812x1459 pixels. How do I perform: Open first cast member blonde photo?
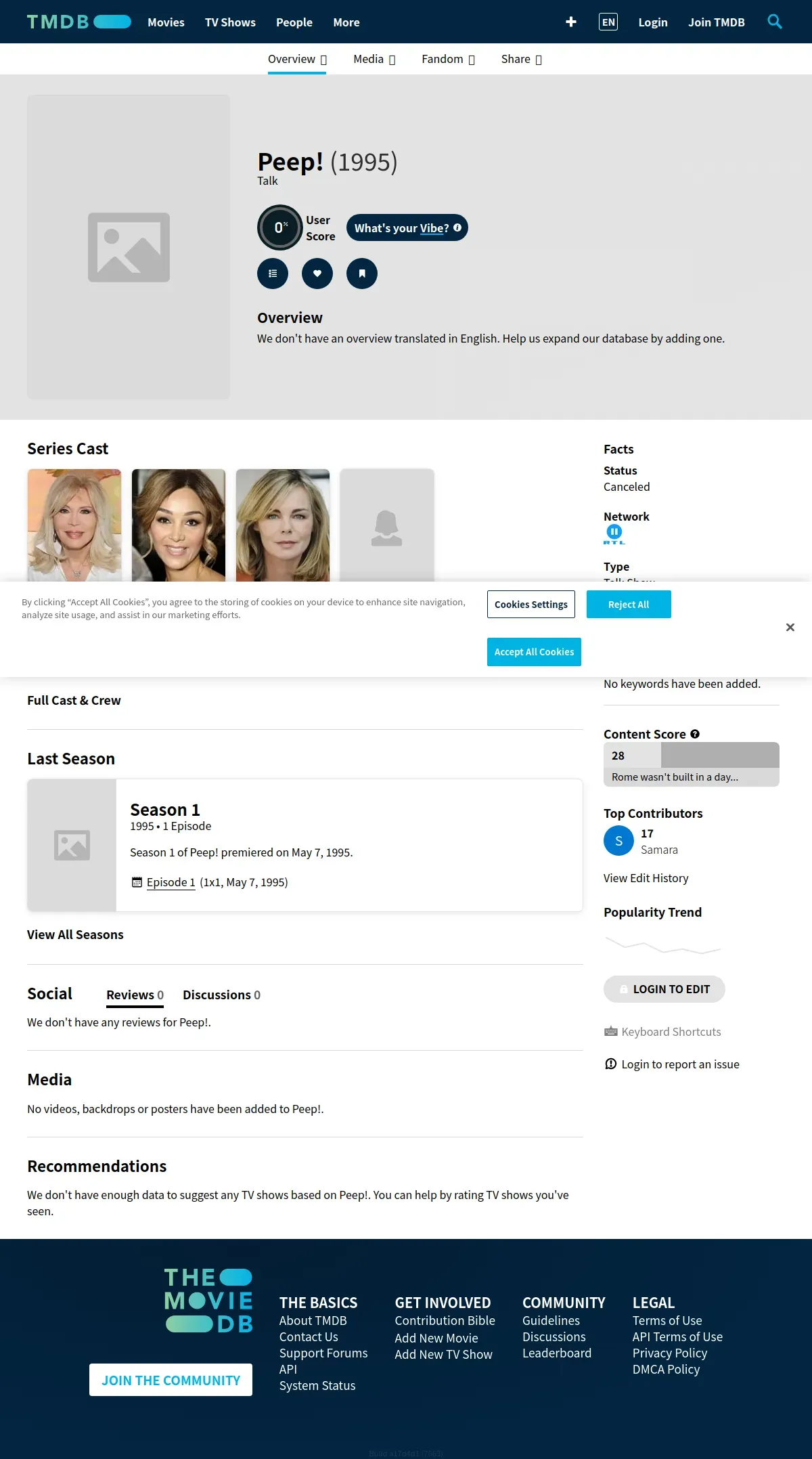[x=74, y=525]
